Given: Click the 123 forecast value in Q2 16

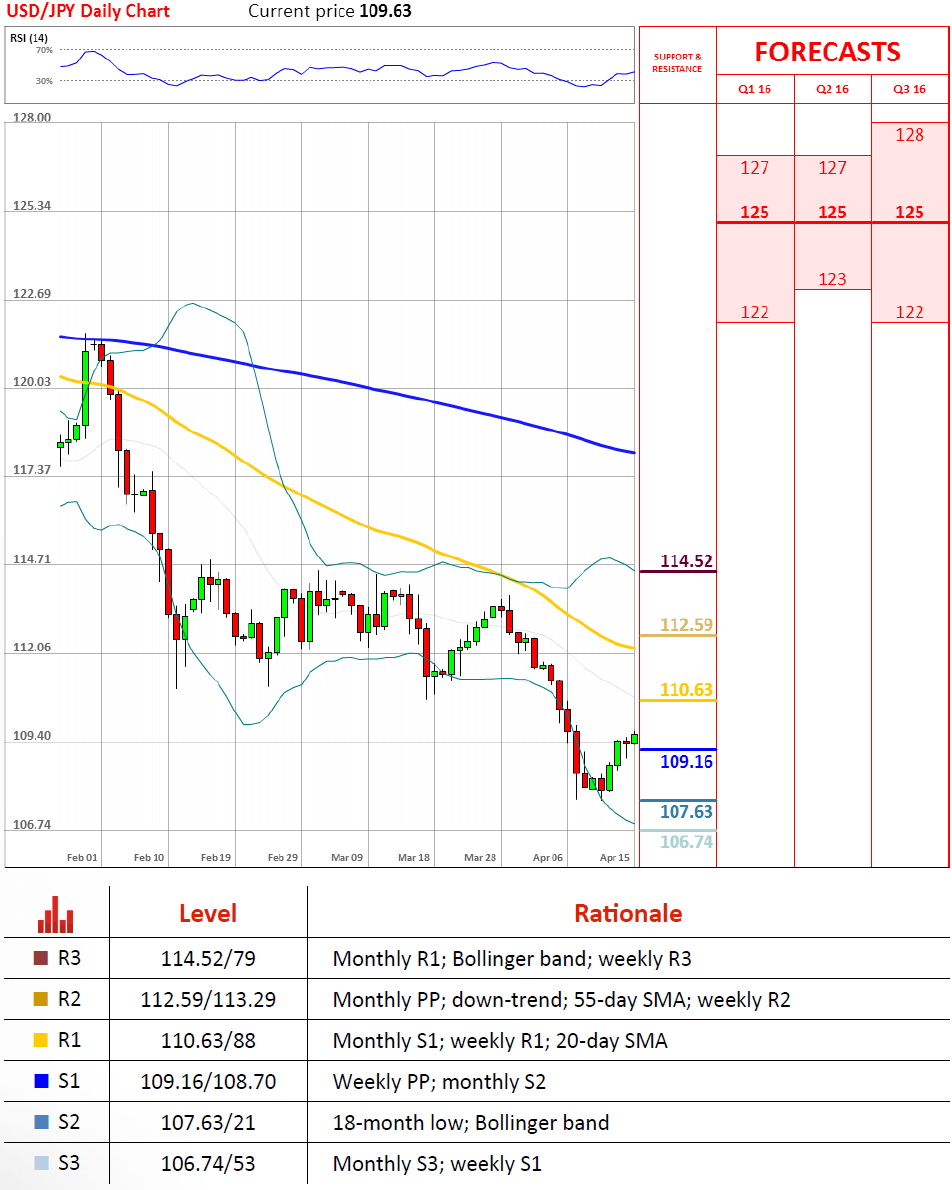Looking at the screenshot, I should coord(833,279).
